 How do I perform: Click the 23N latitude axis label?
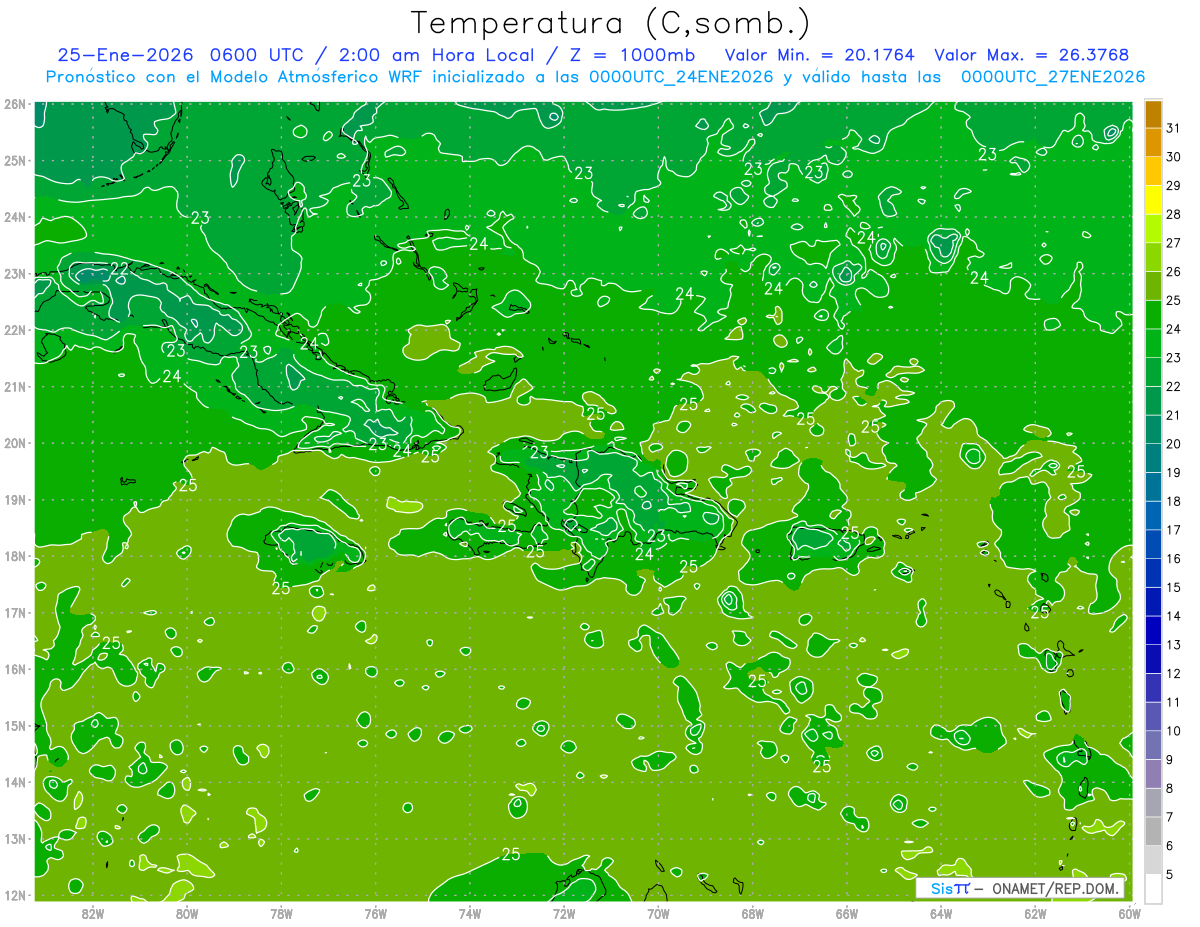(15, 273)
